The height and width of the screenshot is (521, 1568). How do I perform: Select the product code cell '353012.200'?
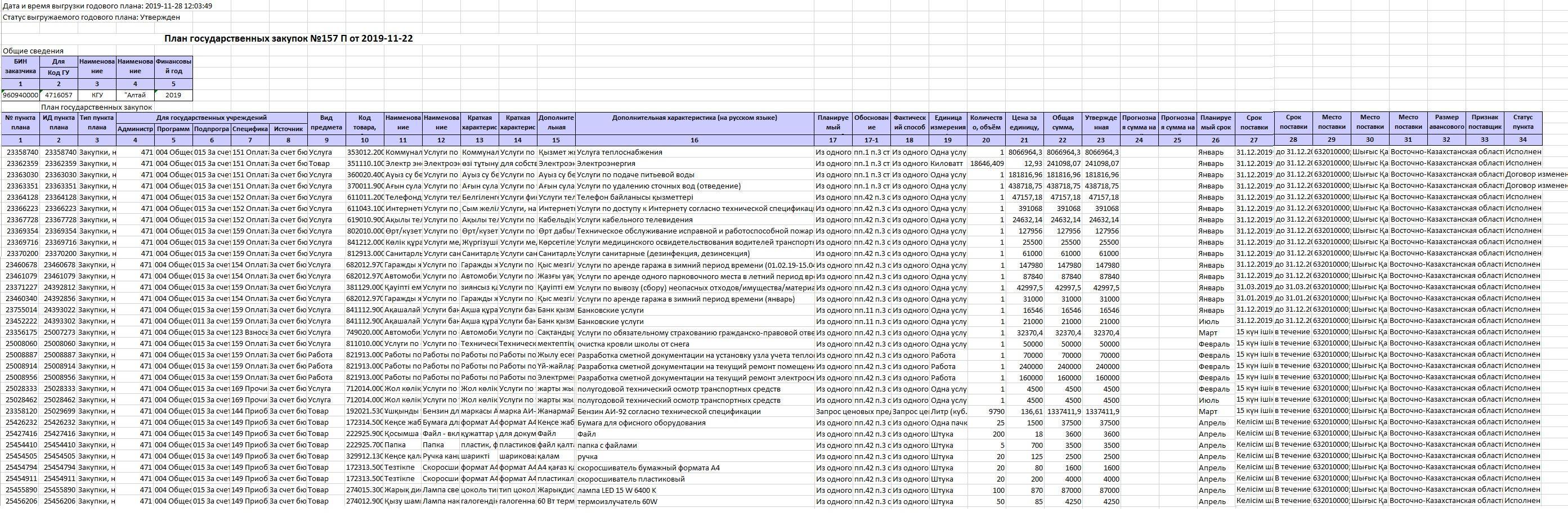pyautogui.click(x=365, y=152)
